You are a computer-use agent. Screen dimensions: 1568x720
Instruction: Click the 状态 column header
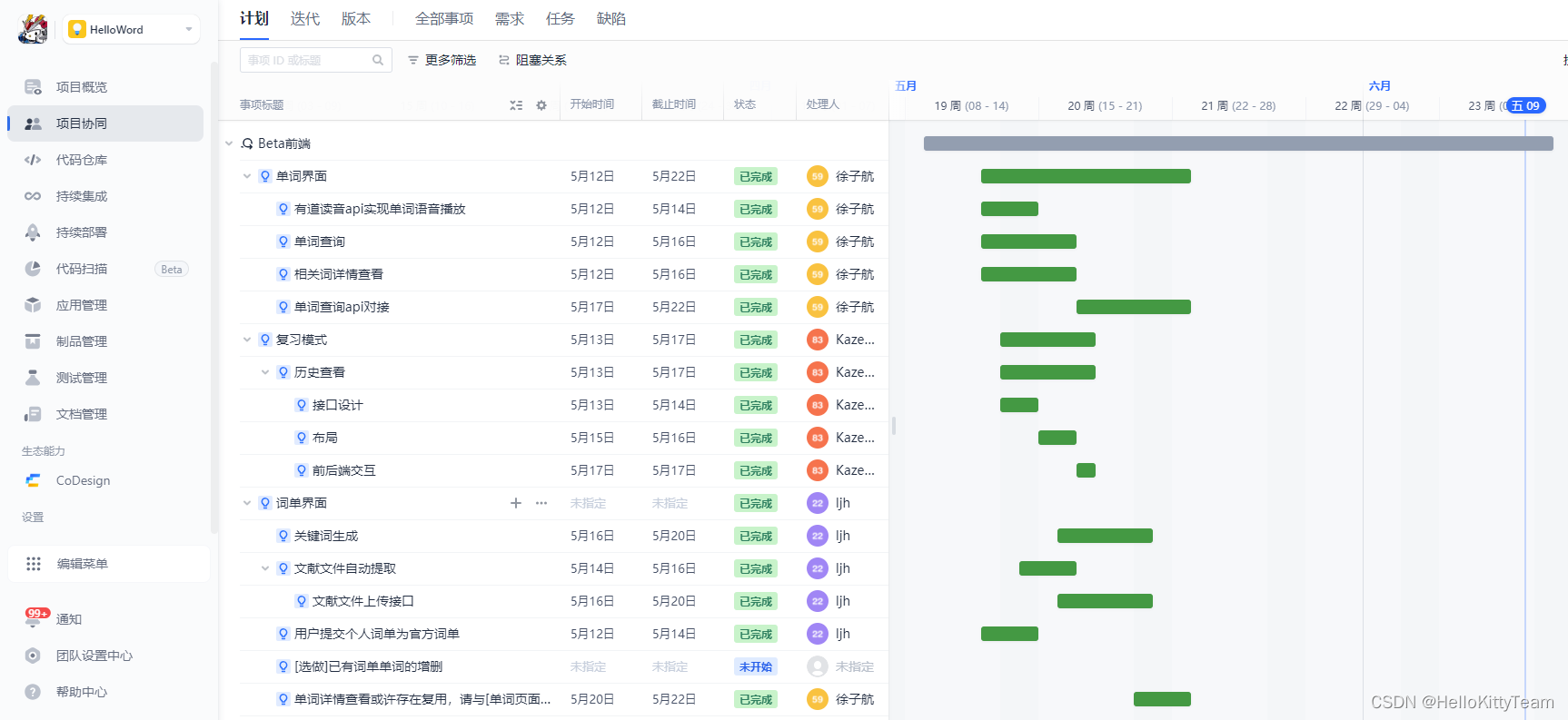[745, 104]
